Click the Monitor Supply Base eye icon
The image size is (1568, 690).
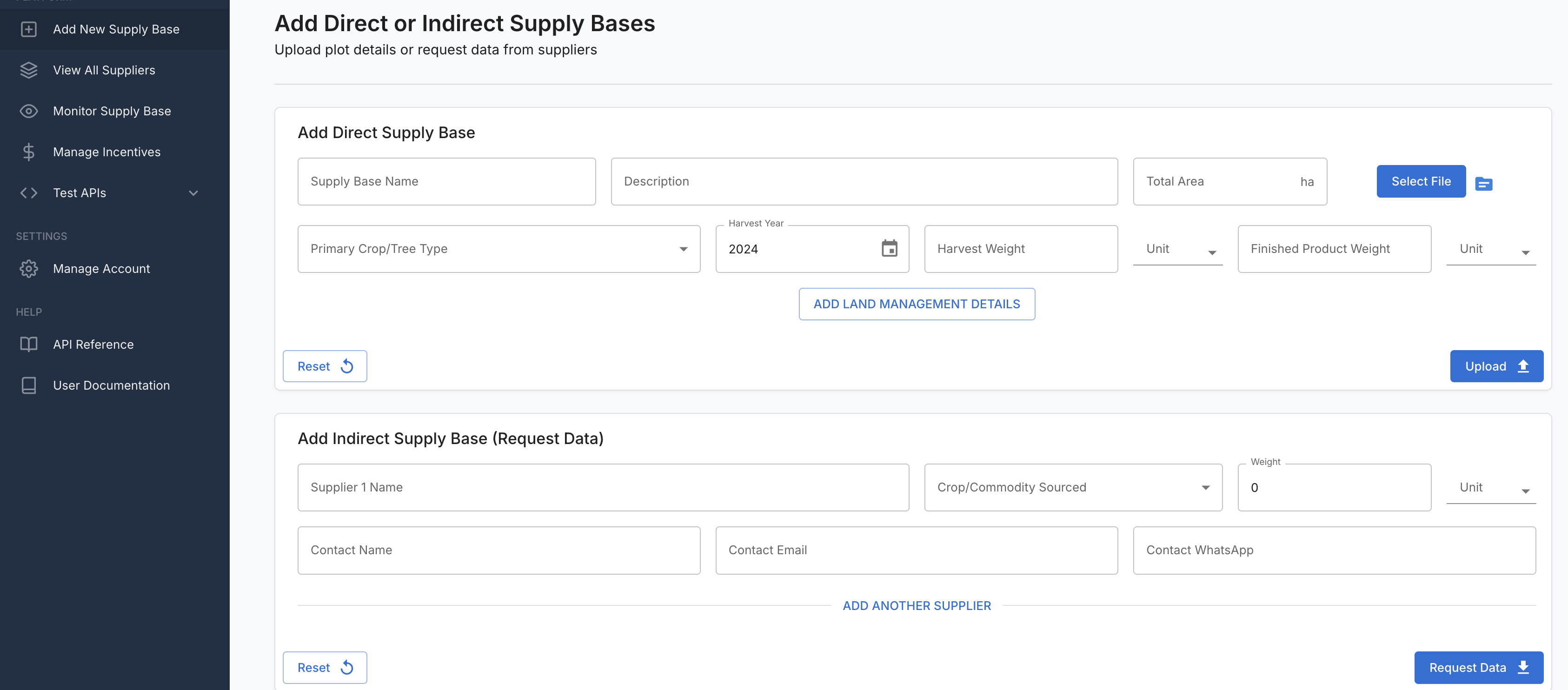[x=29, y=111]
